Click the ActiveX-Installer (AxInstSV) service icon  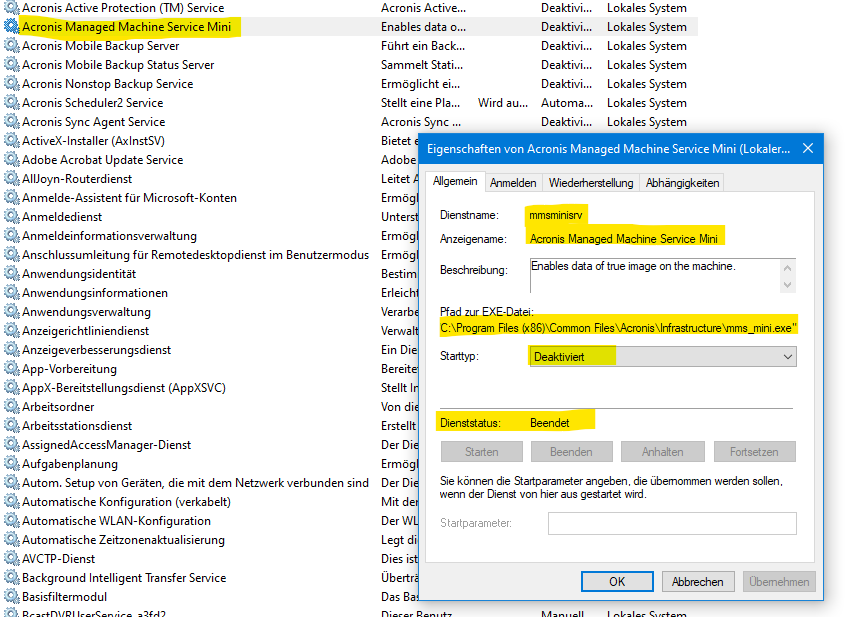click(12, 140)
